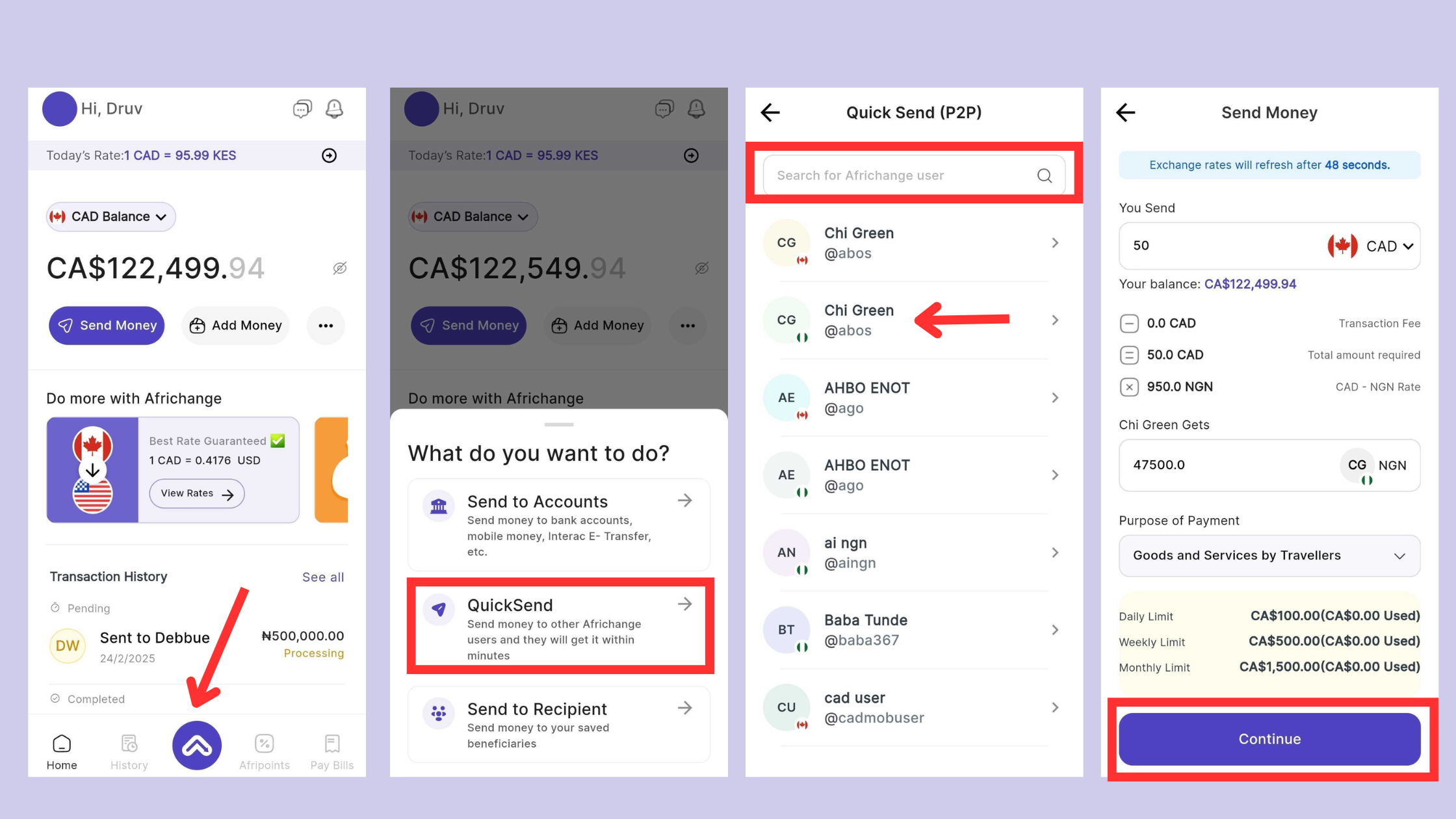Tap paper plane icon beside QuickSend
The image size is (1456, 819).
click(x=439, y=609)
